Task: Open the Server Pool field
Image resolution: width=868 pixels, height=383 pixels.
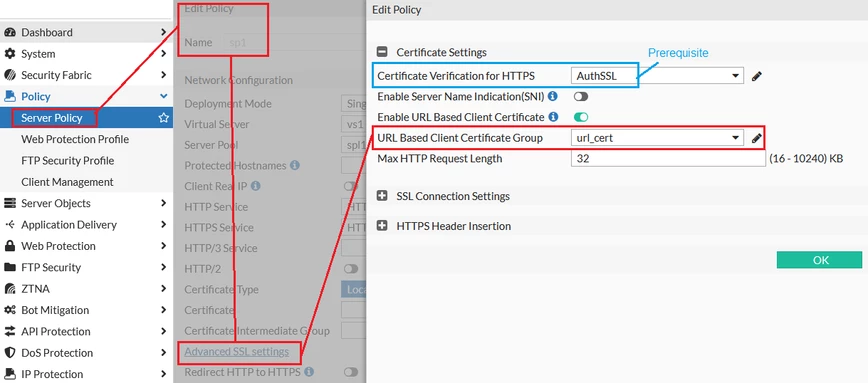Action: [353, 145]
